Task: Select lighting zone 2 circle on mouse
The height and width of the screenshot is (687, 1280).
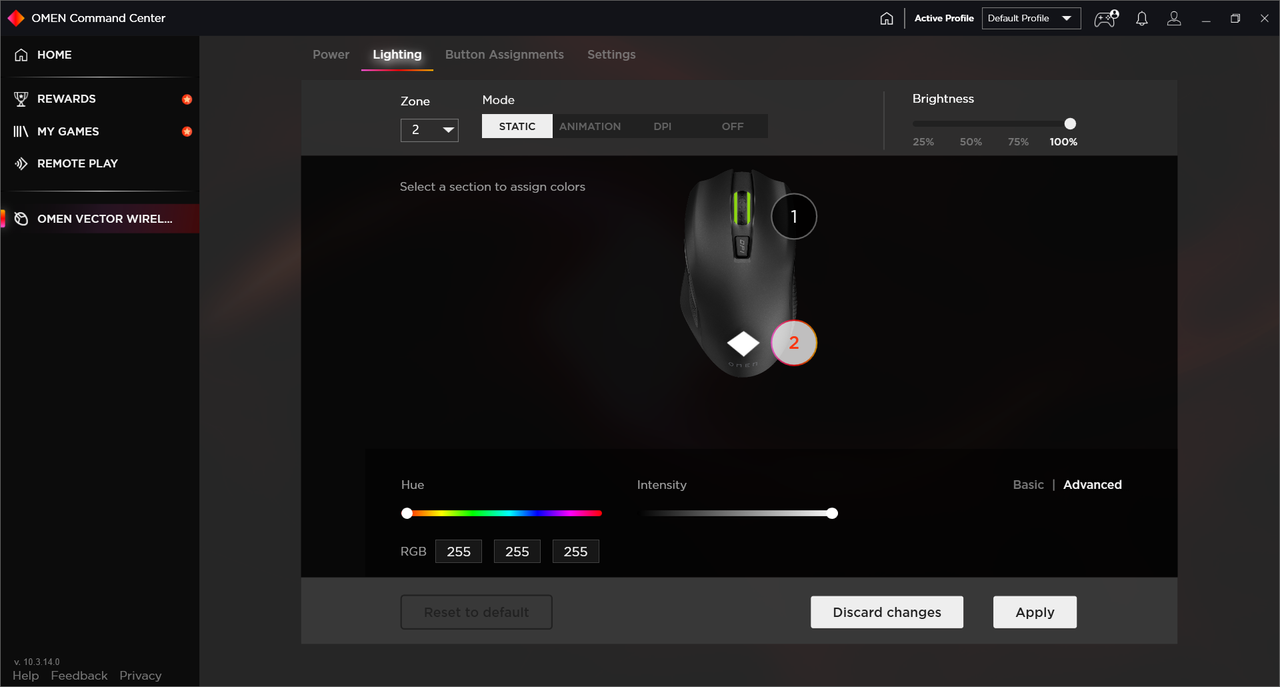Action: 794,342
